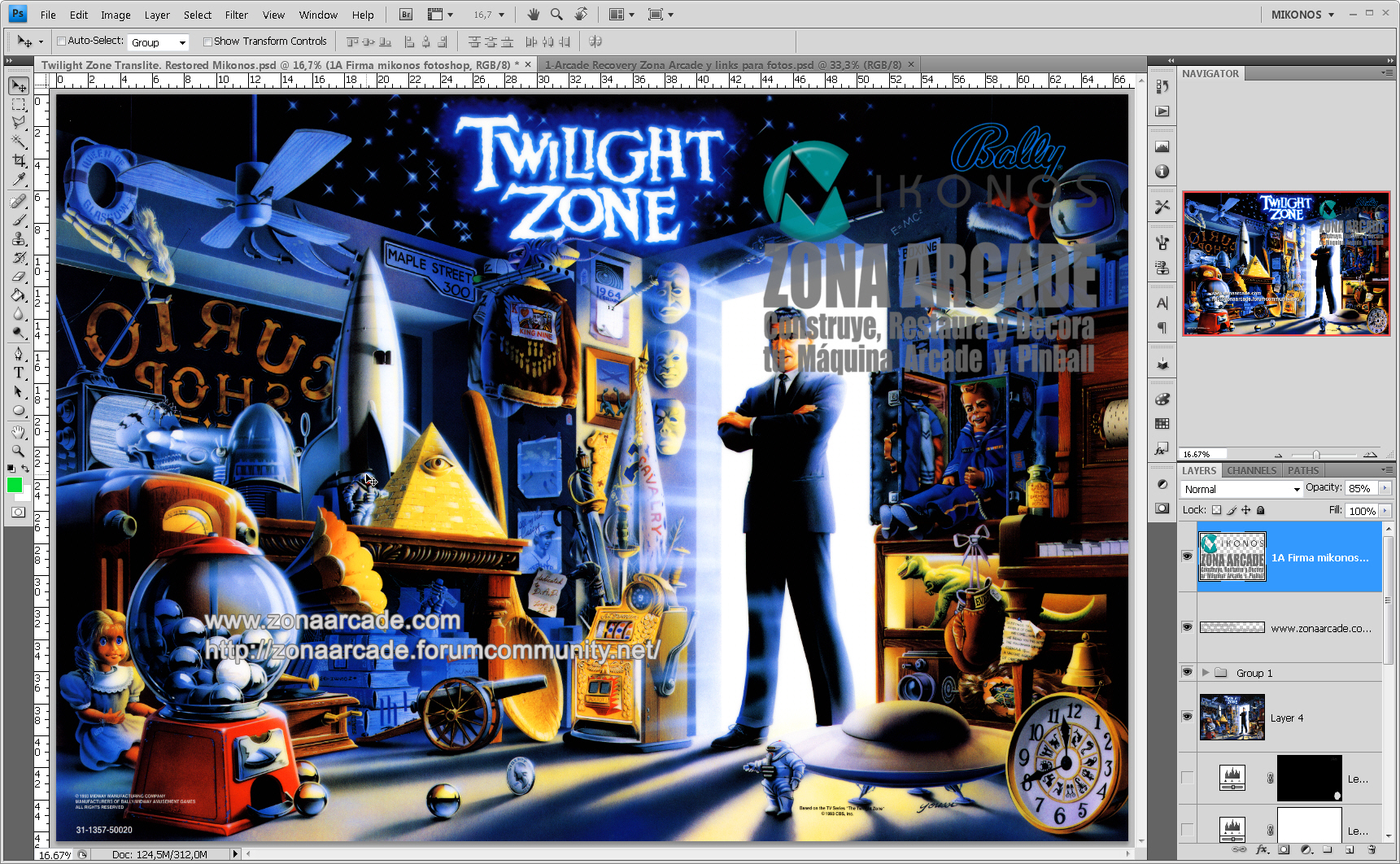Select the Zoom tool
Screen dimensions: 1400x864
click(x=19, y=451)
